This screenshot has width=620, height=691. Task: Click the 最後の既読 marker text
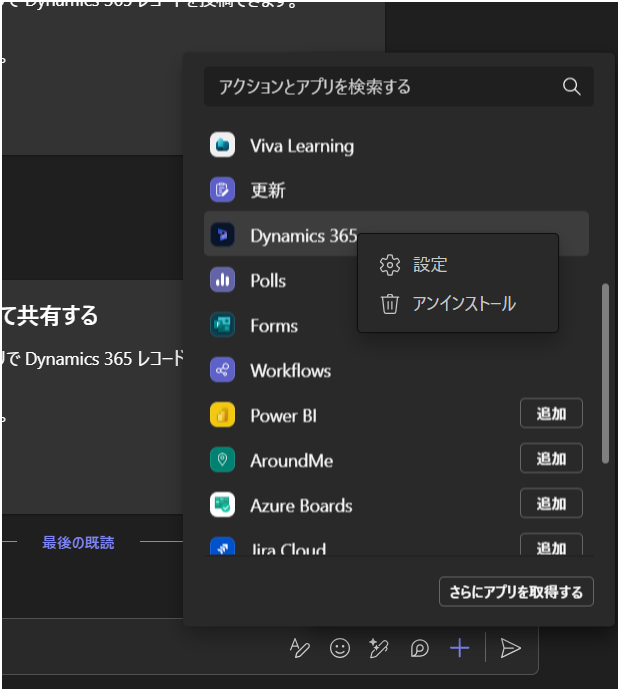point(78,542)
